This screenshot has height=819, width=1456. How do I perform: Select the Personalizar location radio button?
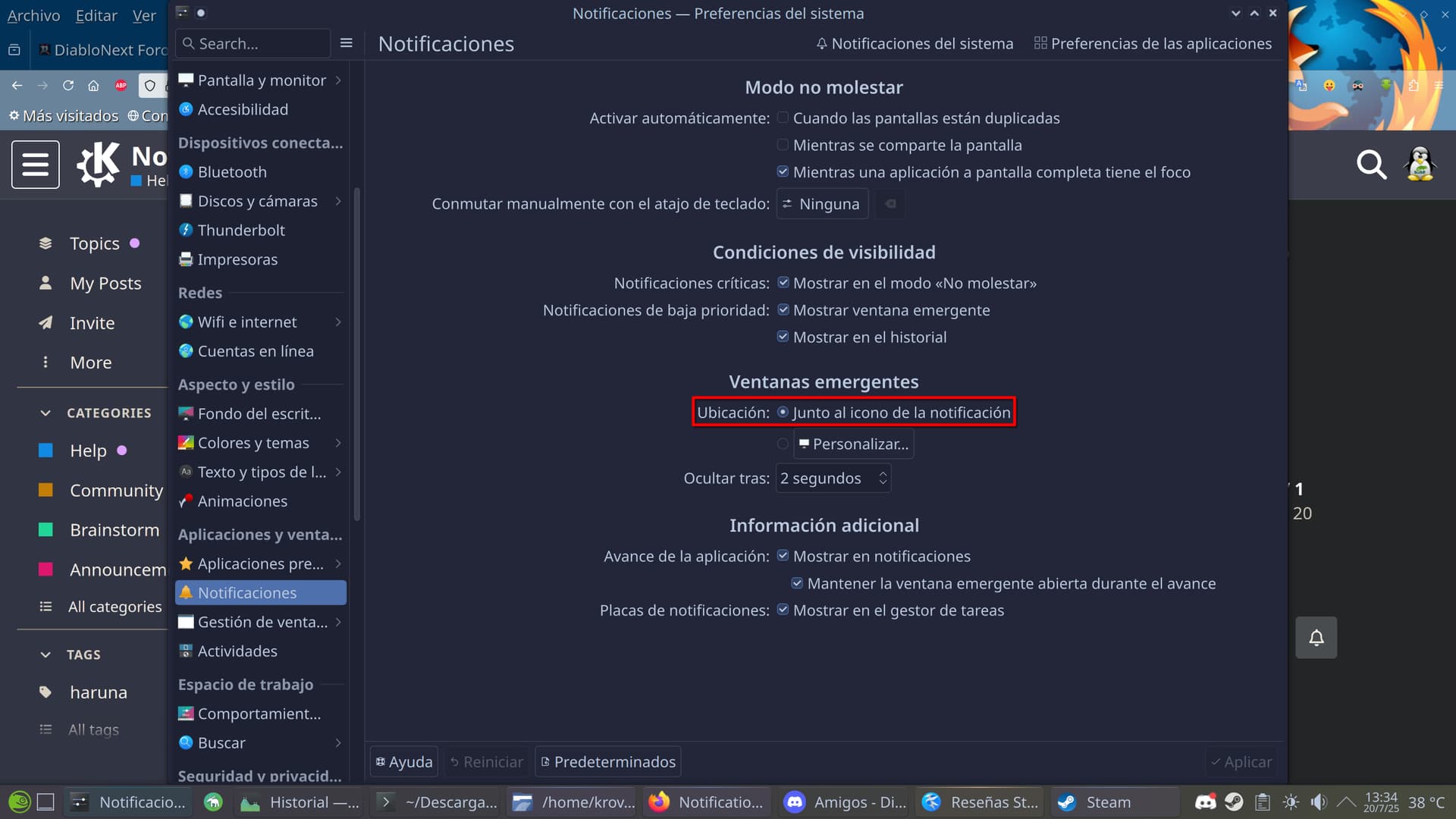point(783,444)
